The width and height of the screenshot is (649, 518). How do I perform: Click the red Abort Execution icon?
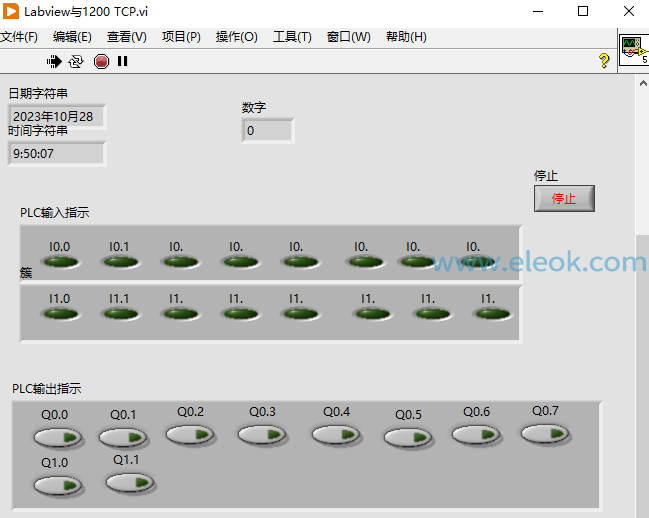point(101,62)
